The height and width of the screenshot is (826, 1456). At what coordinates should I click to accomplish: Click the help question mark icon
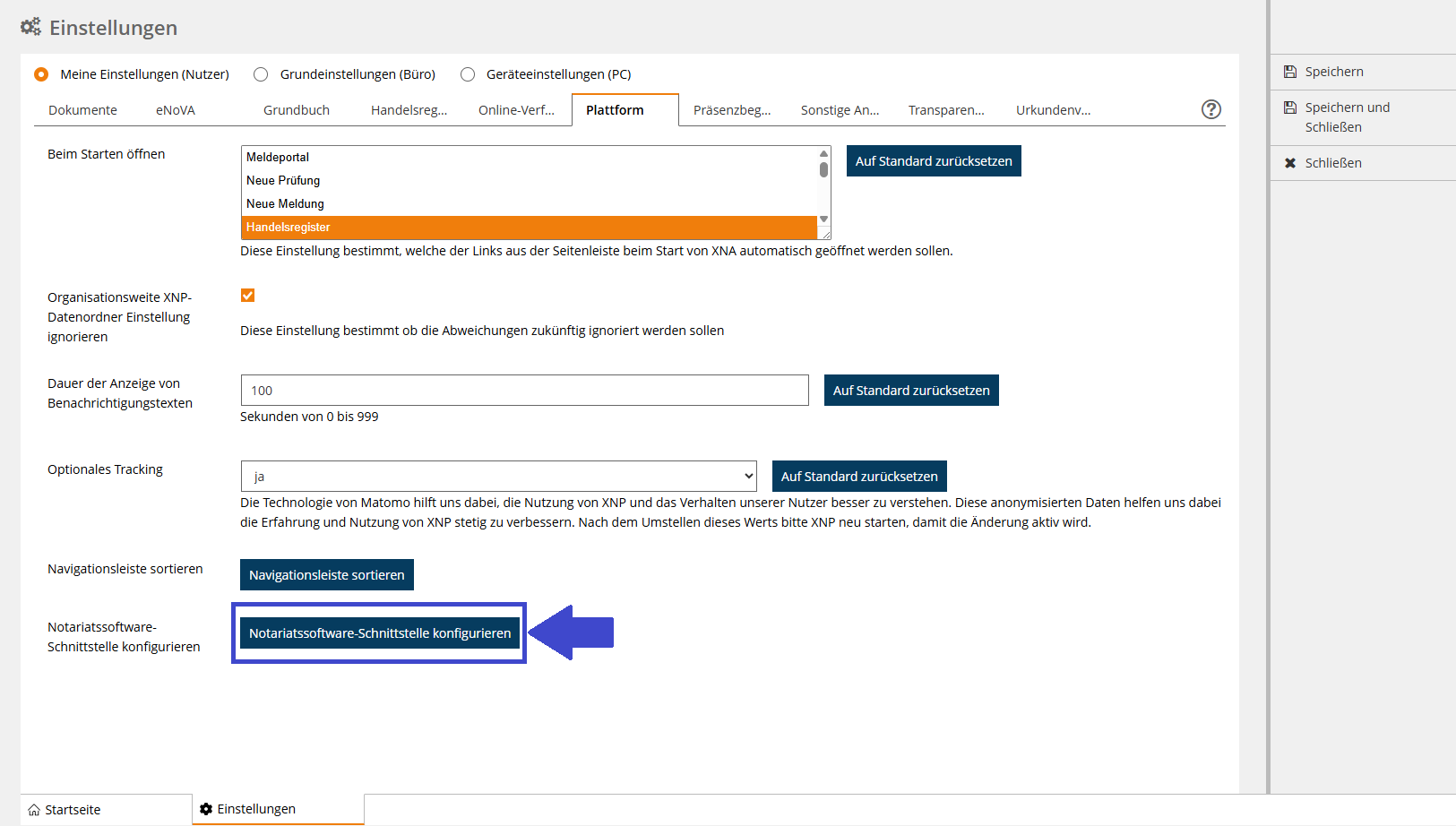pos(1210,109)
